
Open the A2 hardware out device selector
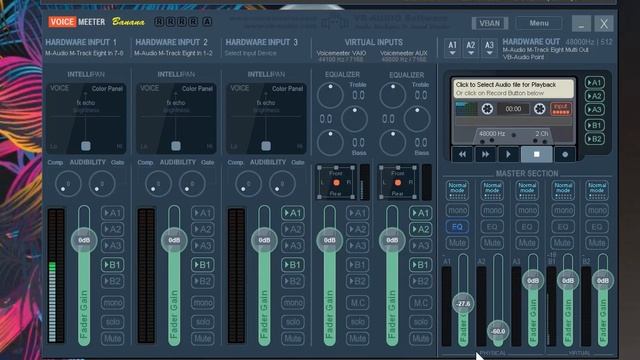click(x=471, y=48)
